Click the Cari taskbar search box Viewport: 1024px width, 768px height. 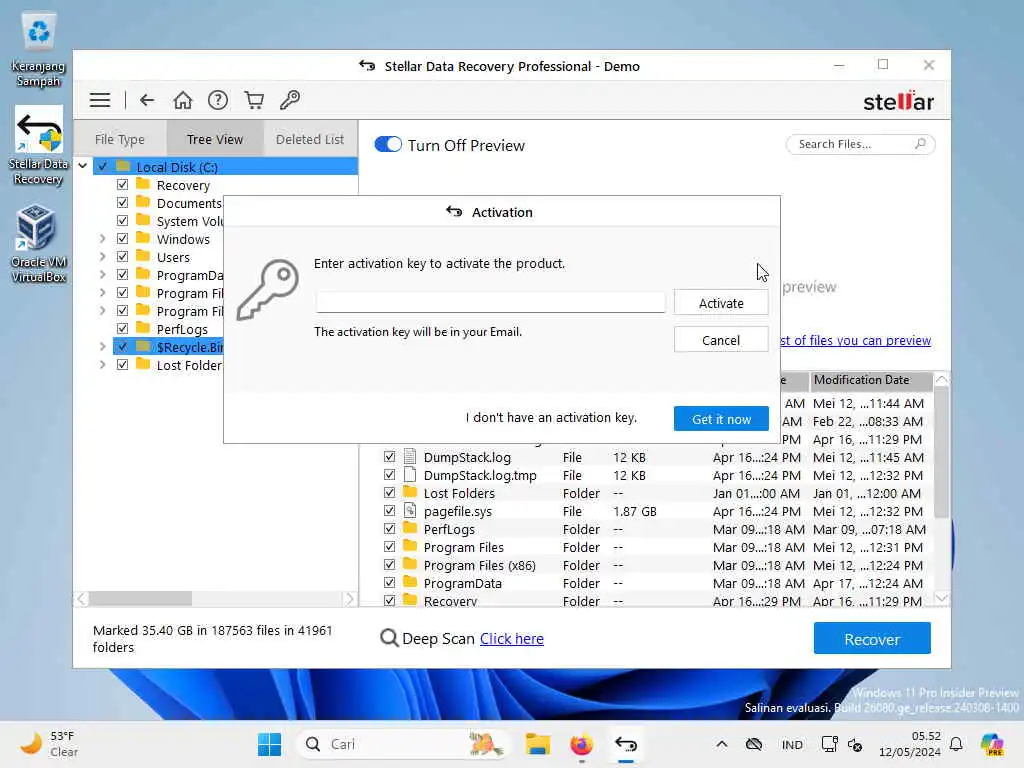click(402, 744)
